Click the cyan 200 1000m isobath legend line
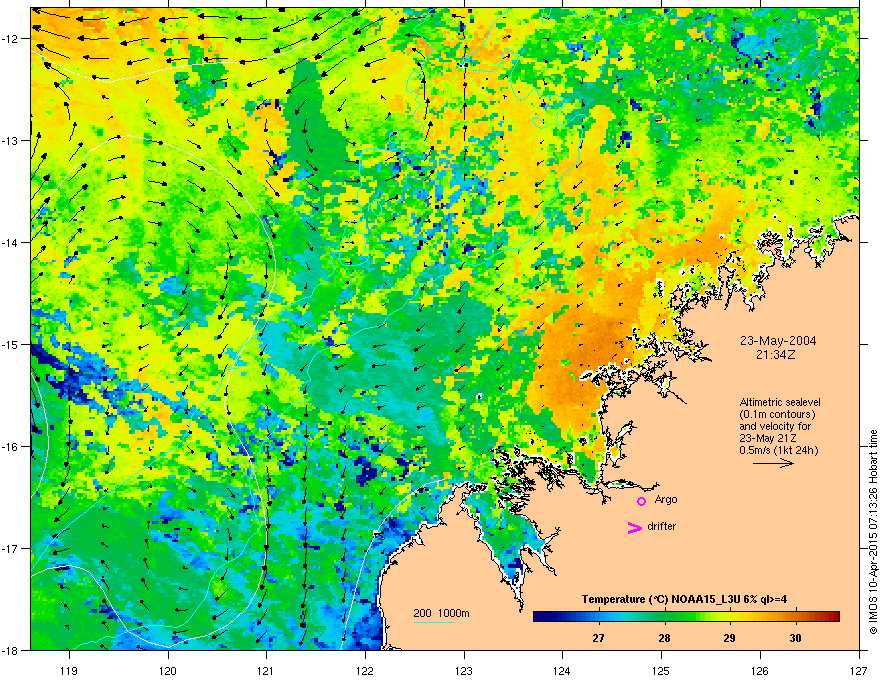The image size is (880, 680). tap(434, 622)
